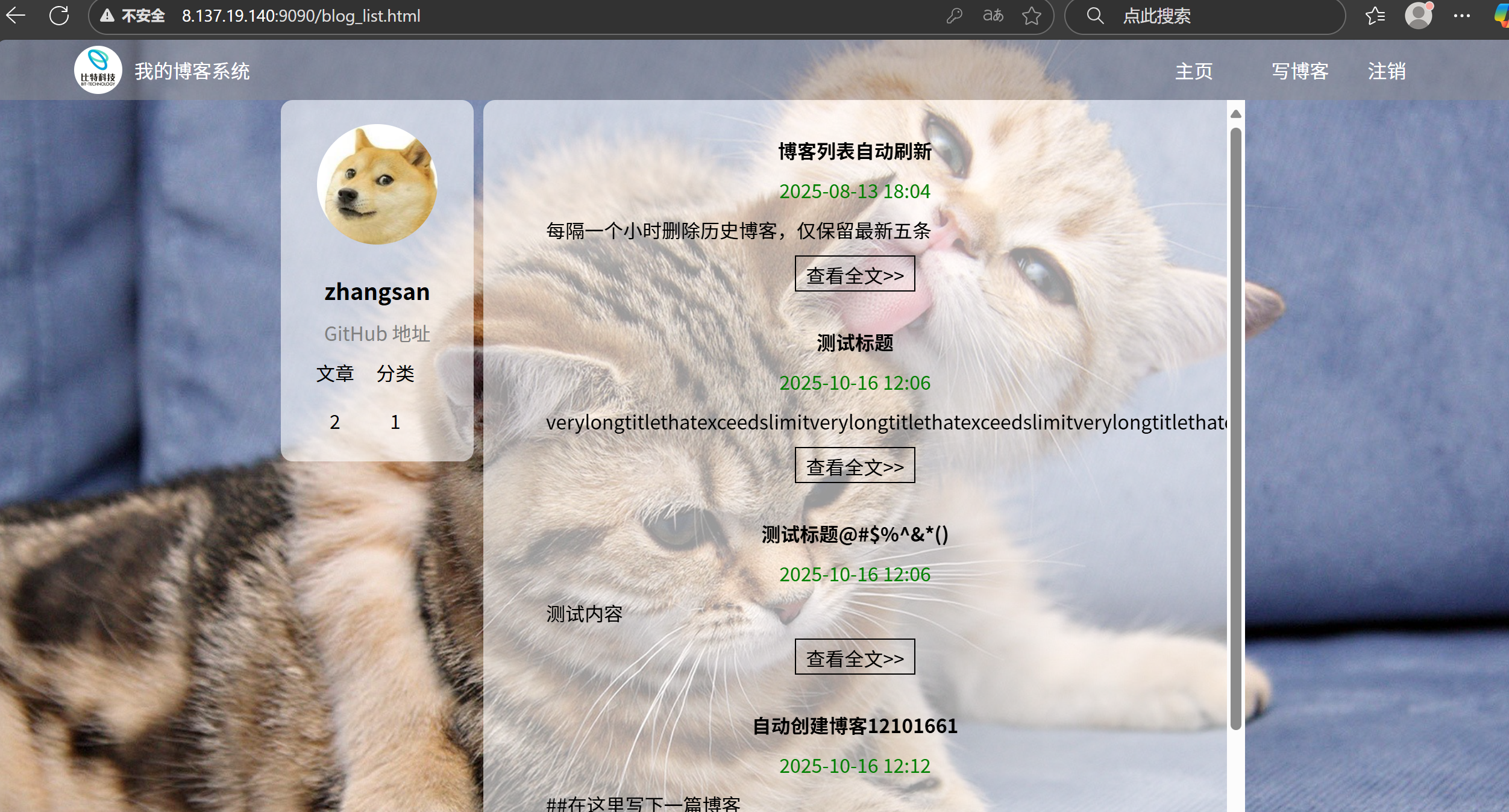Click the blog system logo

pyautogui.click(x=98, y=70)
